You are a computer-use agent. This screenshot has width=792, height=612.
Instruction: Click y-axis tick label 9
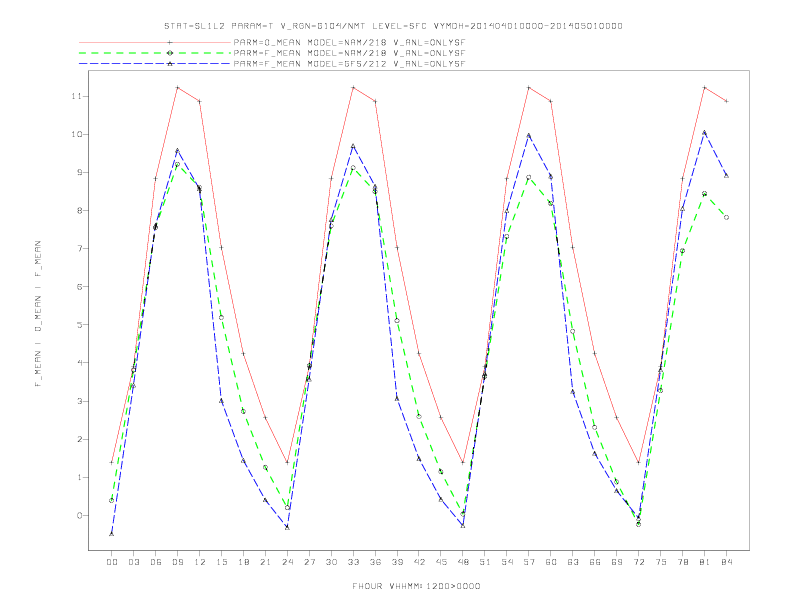coord(80,172)
